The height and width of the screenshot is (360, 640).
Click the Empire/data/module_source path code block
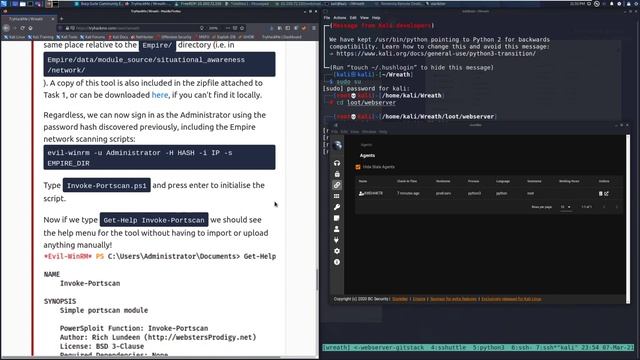pos(159,64)
